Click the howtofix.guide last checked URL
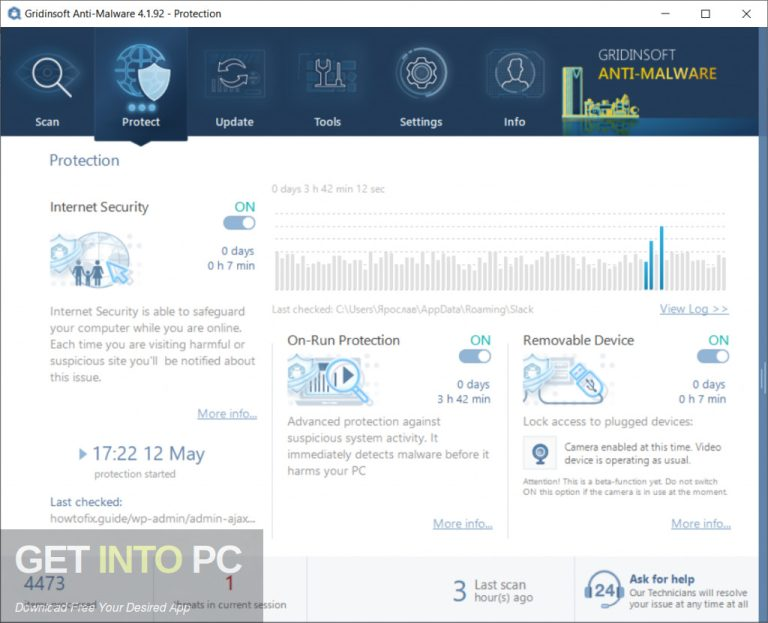Image resolution: width=768 pixels, height=623 pixels. click(153, 518)
